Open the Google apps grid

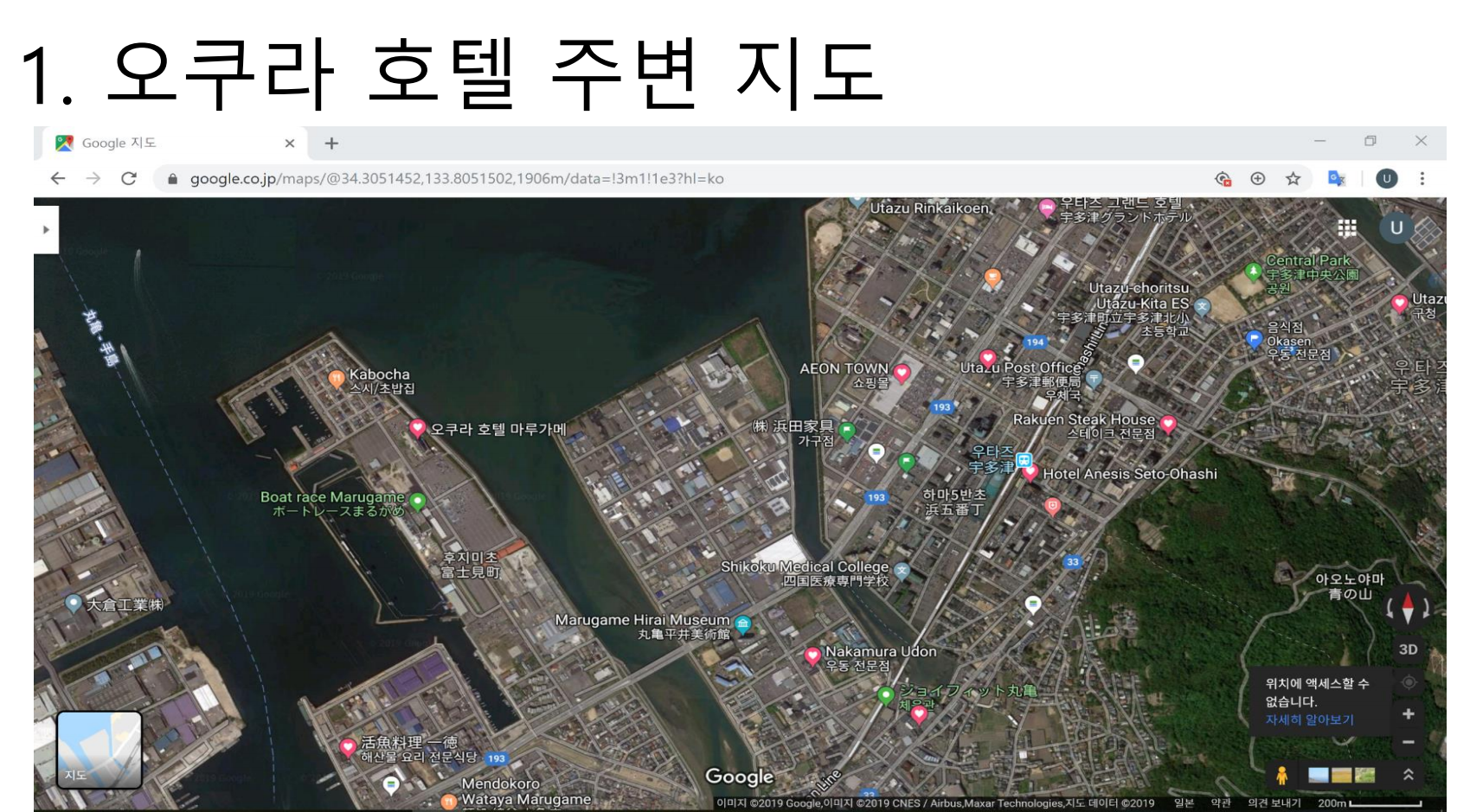[1347, 227]
